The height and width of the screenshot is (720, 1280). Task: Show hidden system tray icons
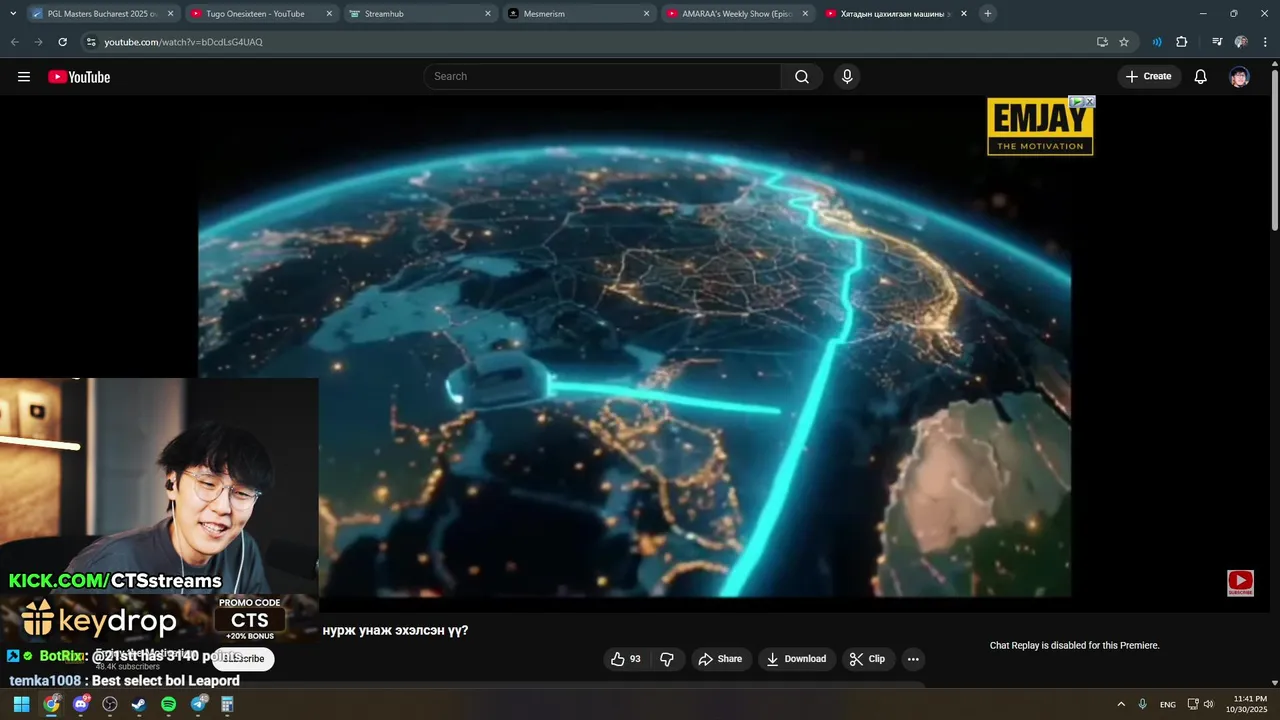[x=1121, y=704]
